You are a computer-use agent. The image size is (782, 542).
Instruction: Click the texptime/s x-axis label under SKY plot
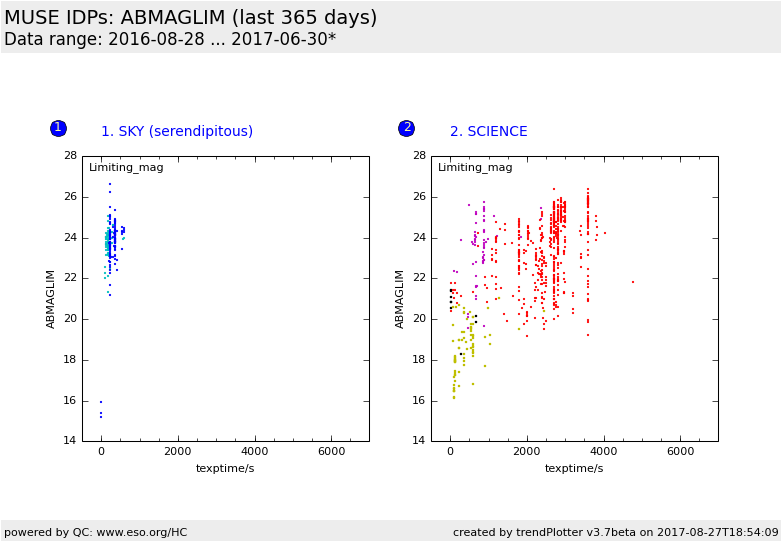(x=226, y=468)
